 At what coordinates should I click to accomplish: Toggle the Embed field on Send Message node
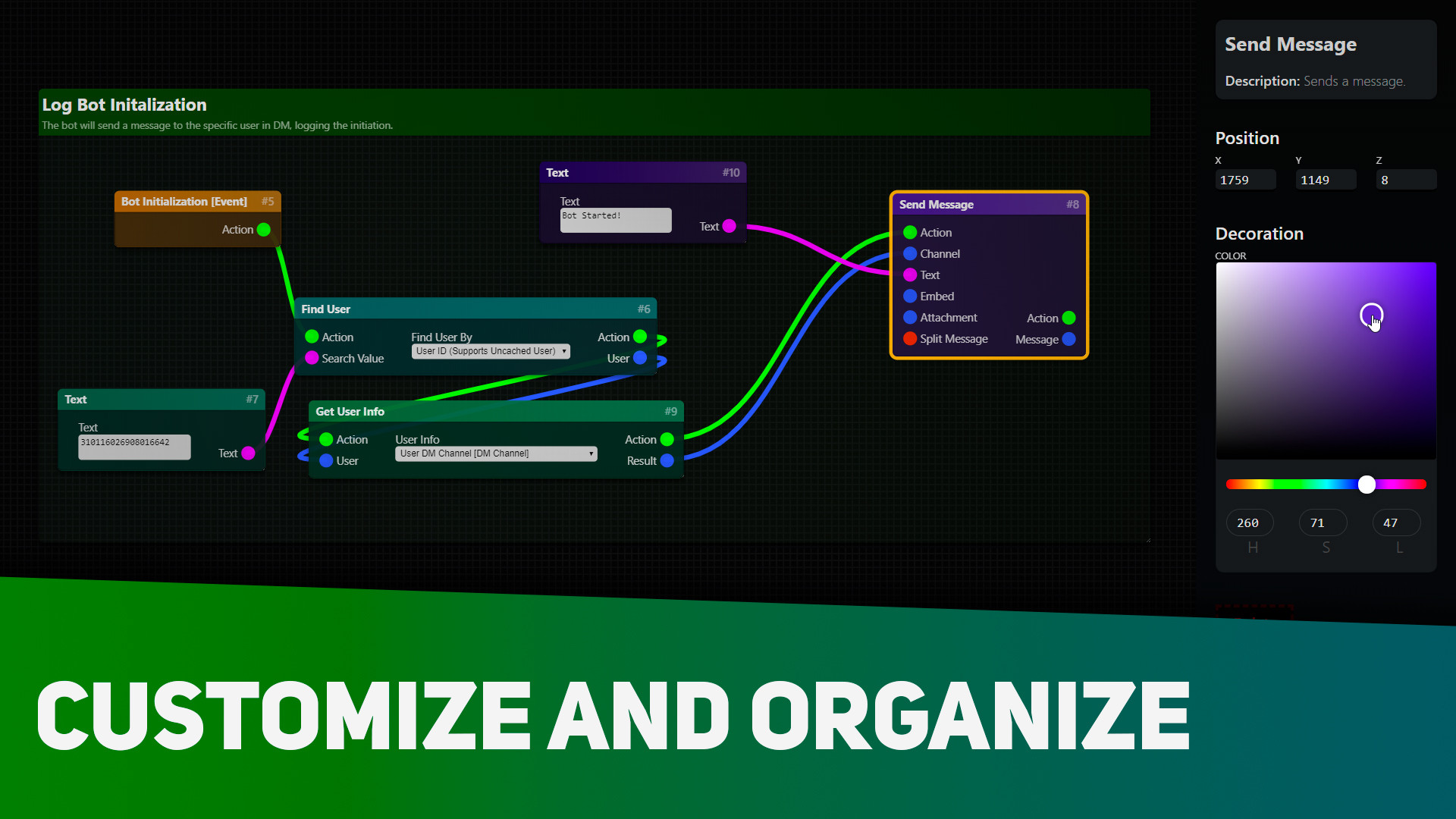tap(908, 296)
